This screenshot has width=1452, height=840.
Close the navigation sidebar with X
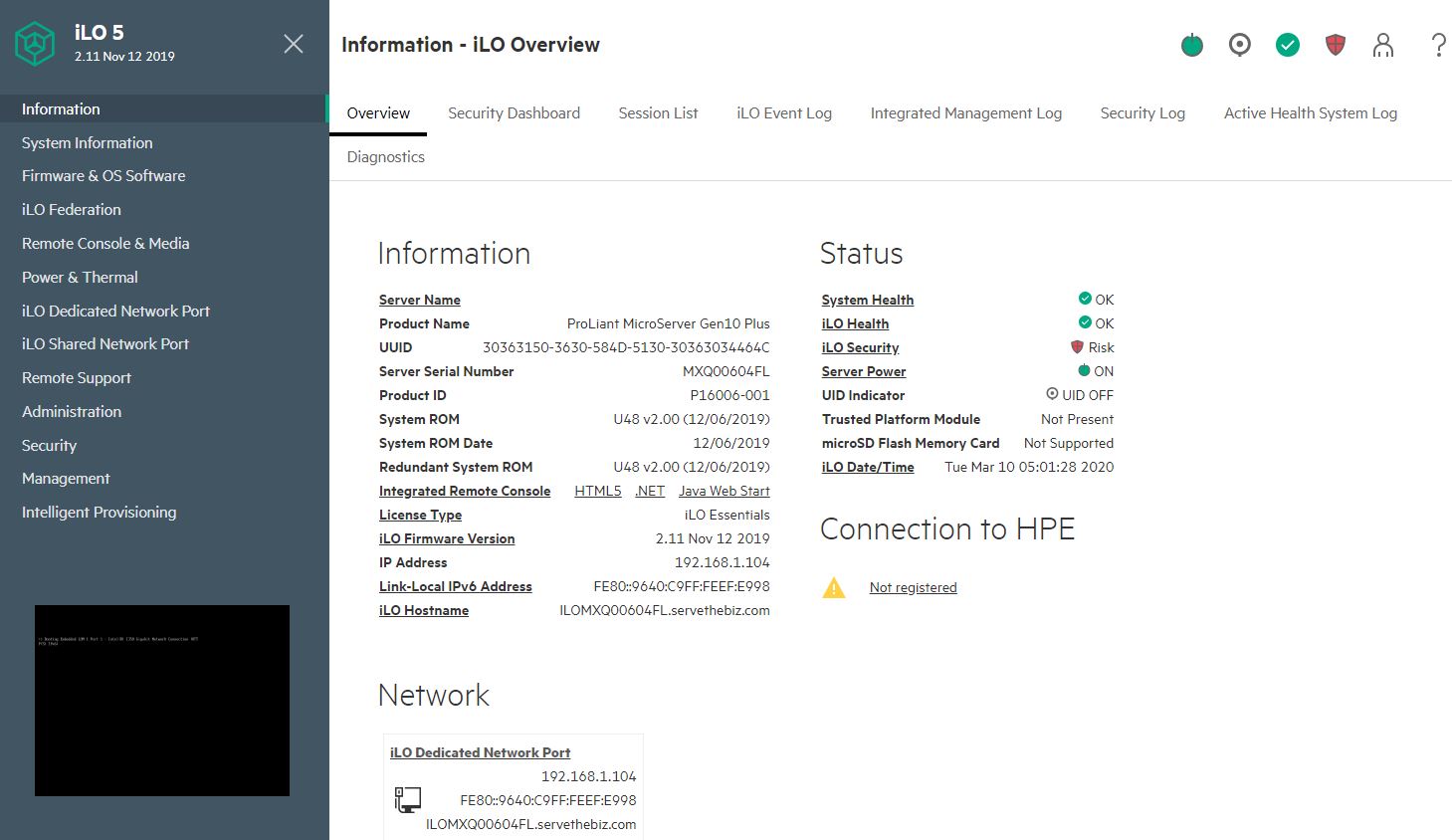click(x=294, y=44)
